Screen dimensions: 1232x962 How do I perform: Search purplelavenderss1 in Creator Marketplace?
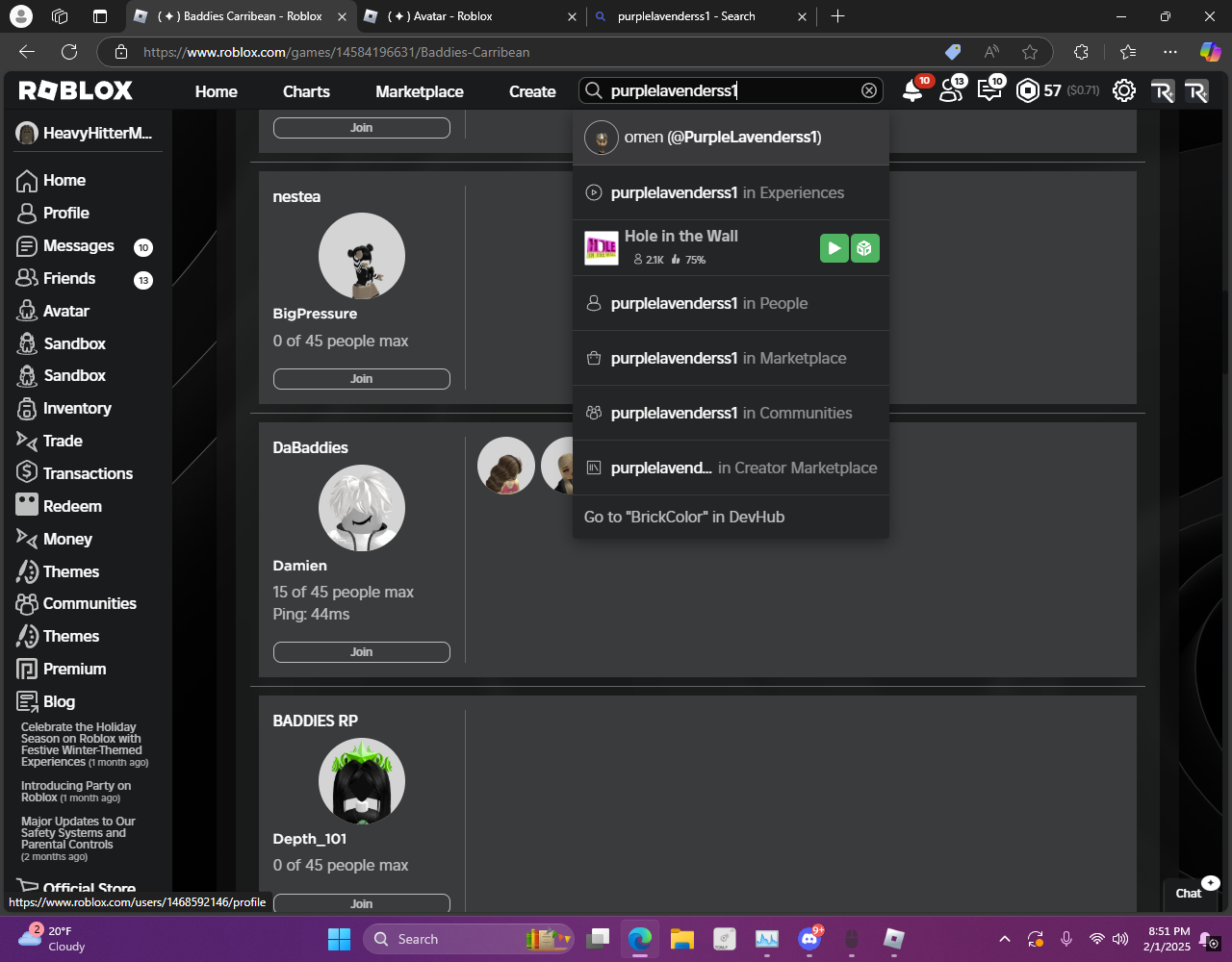[731, 468]
